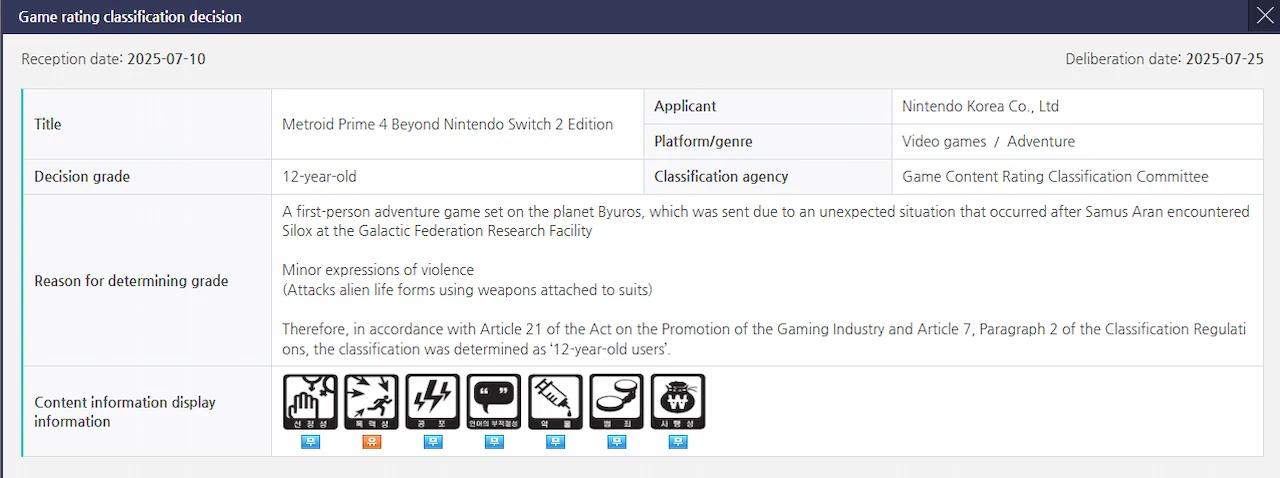The height and width of the screenshot is (478, 1280).
Task: Click the deliberation date 2025-07-25
Action: tap(1224, 59)
